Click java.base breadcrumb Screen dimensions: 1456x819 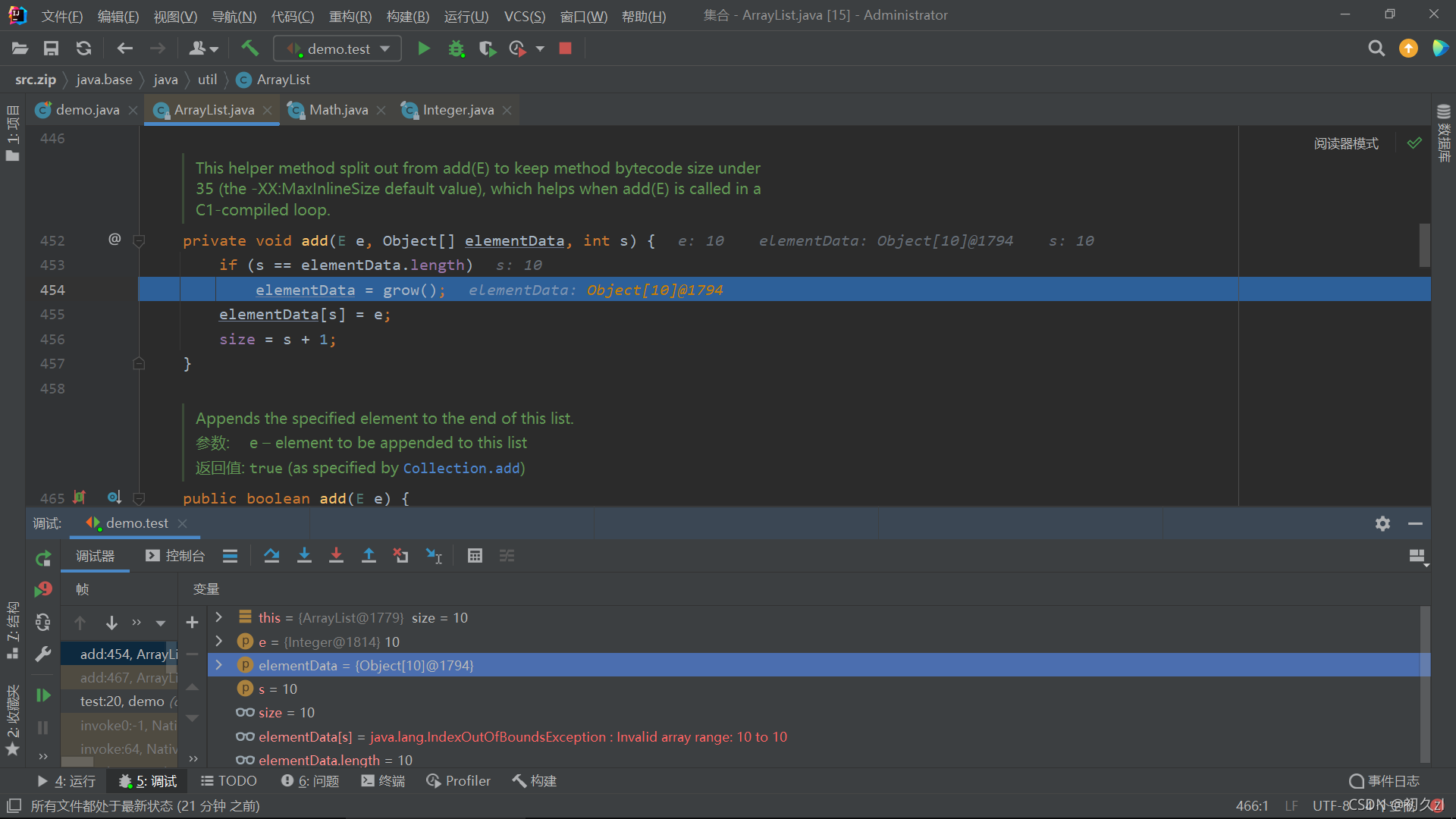(104, 80)
